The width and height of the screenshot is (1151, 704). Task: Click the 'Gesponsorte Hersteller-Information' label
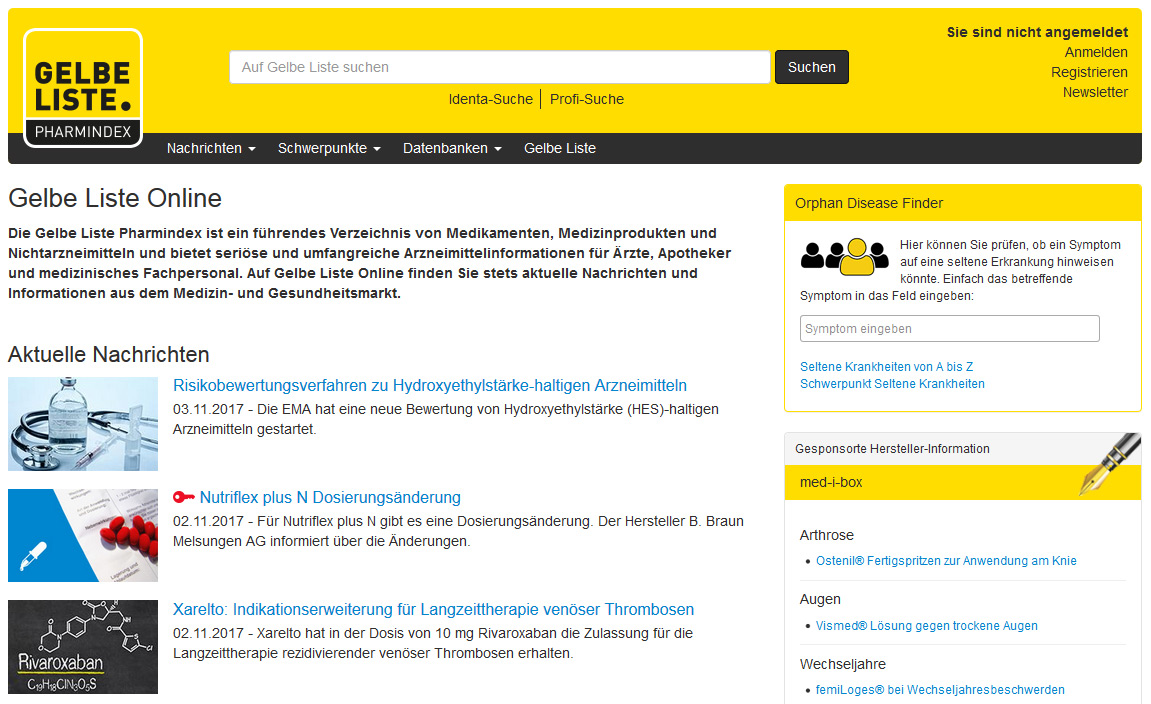893,449
